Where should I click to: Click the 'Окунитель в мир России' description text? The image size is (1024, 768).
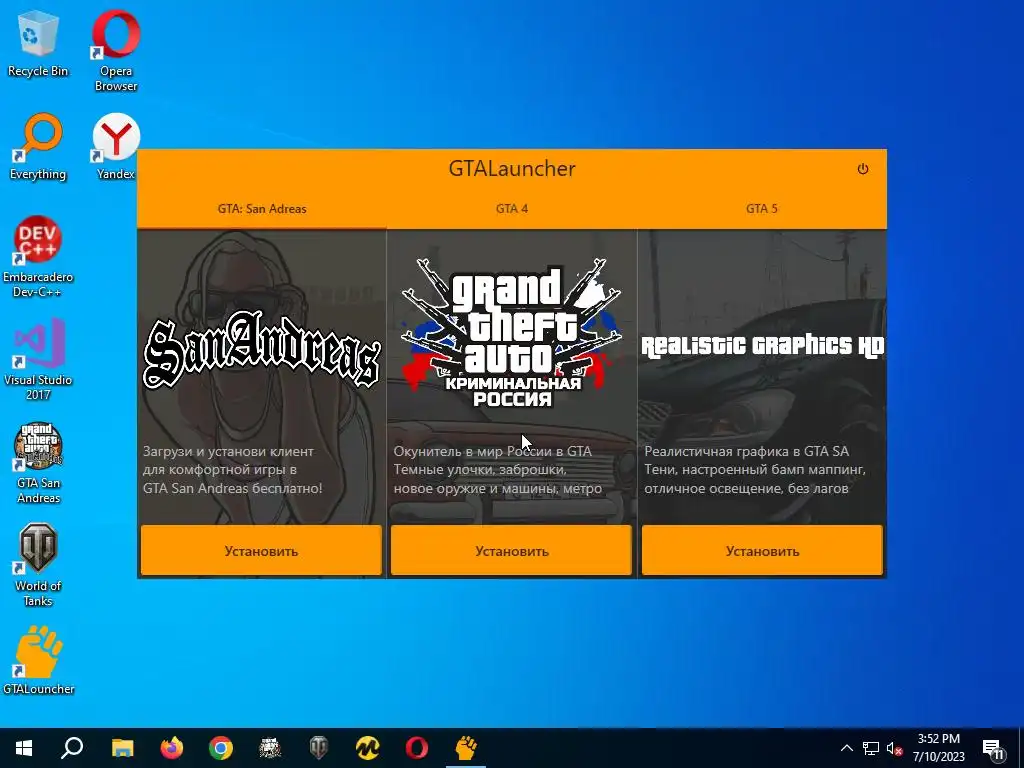tap(498, 470)
